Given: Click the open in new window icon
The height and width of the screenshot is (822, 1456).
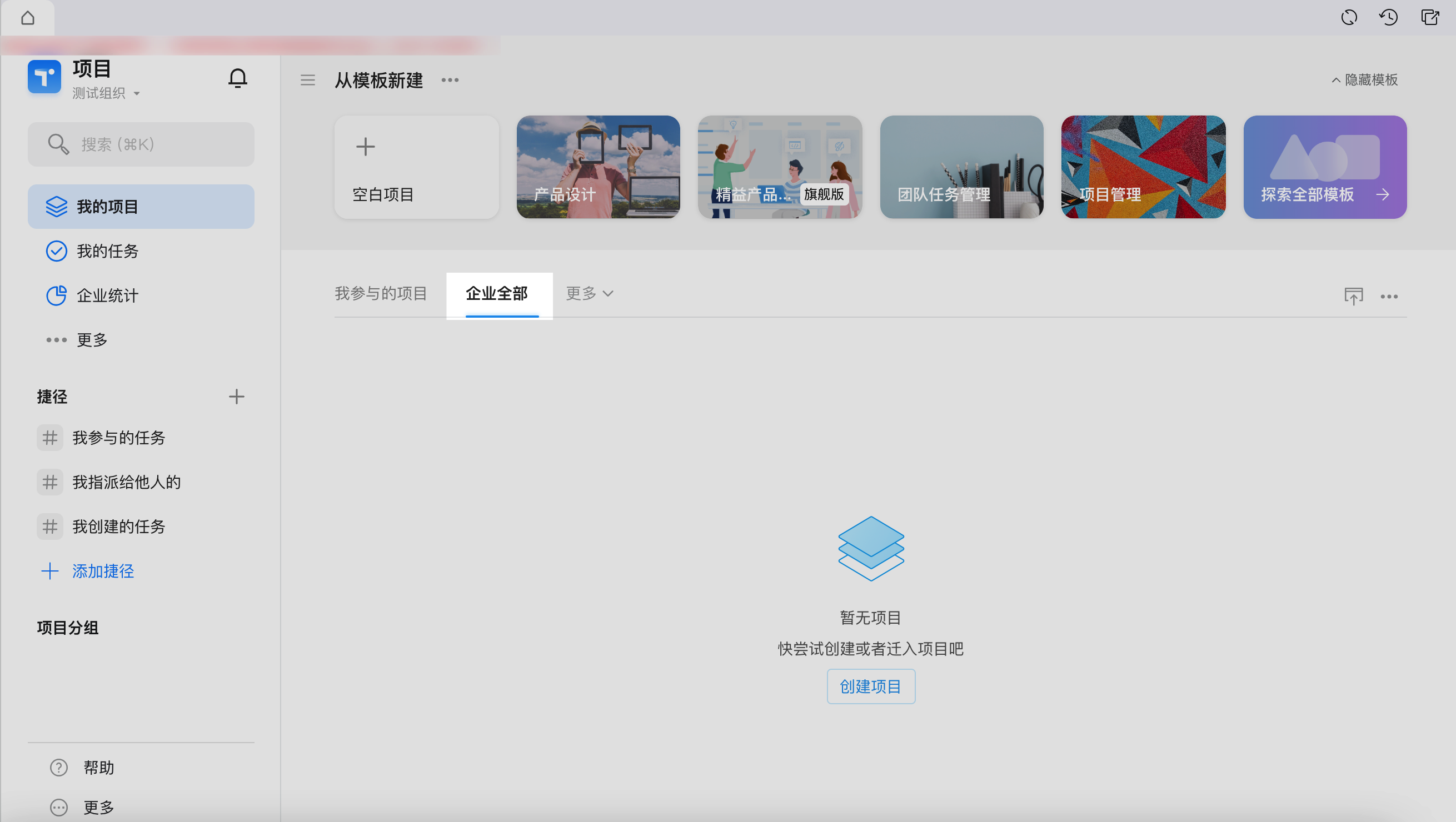Looking at the screenshot, I should pyautogui.click(x=1430, y=18).
